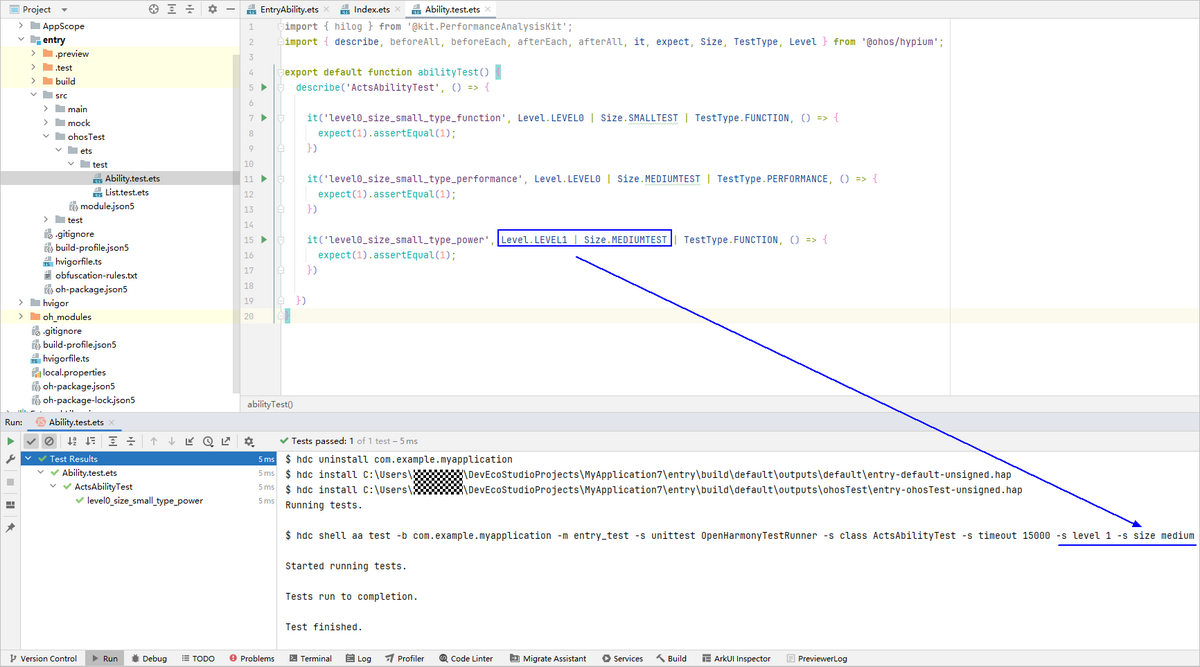The height and width of the screenshot is (667, 1200).
Task: Rerun the tests with green play button
Action: click(11, 441)
